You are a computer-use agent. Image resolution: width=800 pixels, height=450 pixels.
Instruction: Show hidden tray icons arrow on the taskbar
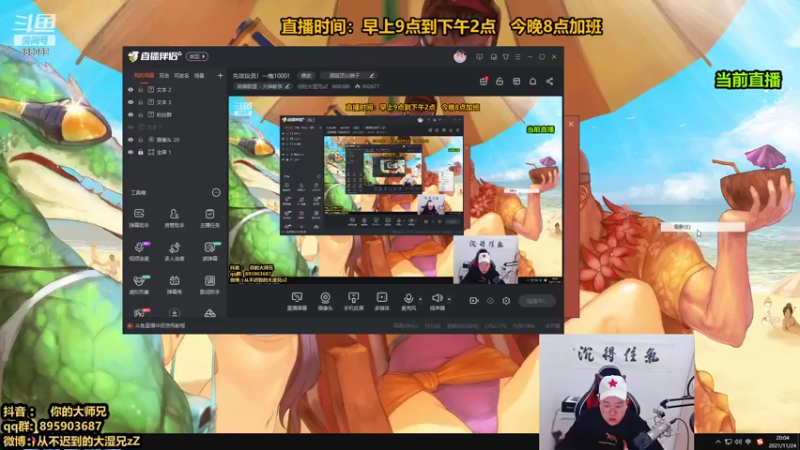(x=718, y=442)
